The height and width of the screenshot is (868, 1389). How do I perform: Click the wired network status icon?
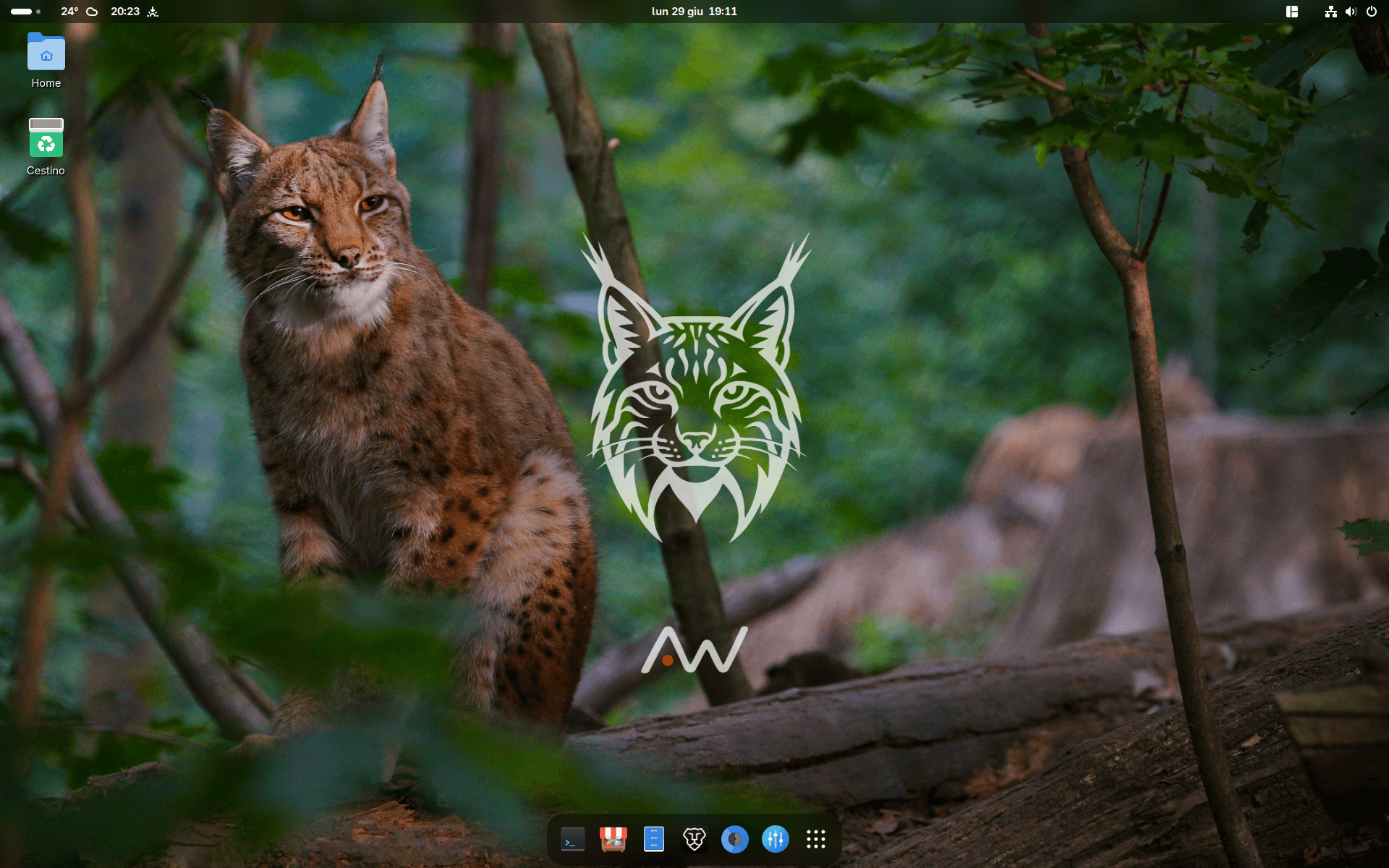click(x=1330, y=12)
